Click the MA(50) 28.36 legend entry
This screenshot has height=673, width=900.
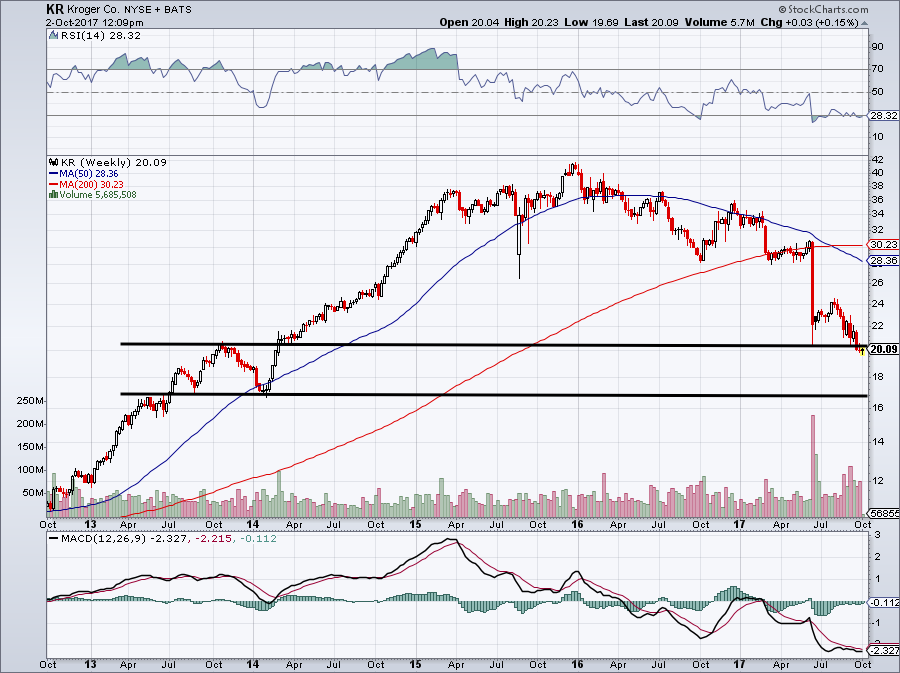coord(84,173)
